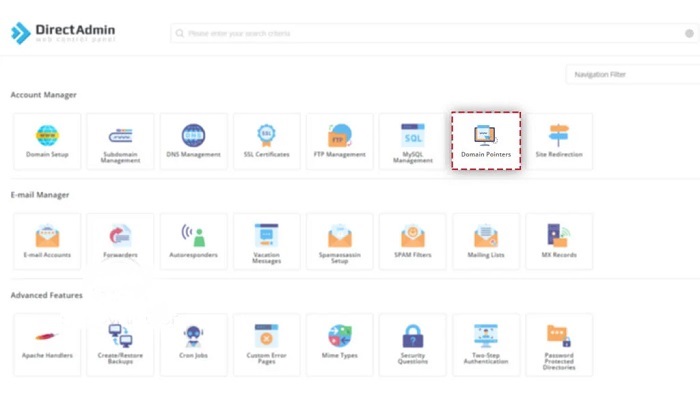
Task: Open Spamassassin Setup
Action: click(x=340, y=241)
